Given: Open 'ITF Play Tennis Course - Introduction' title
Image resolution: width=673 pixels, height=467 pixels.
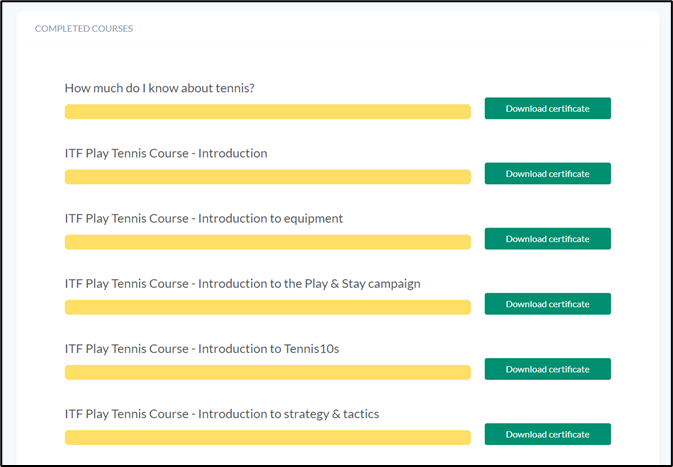Looking at the screenshot, I should [166, 153].
